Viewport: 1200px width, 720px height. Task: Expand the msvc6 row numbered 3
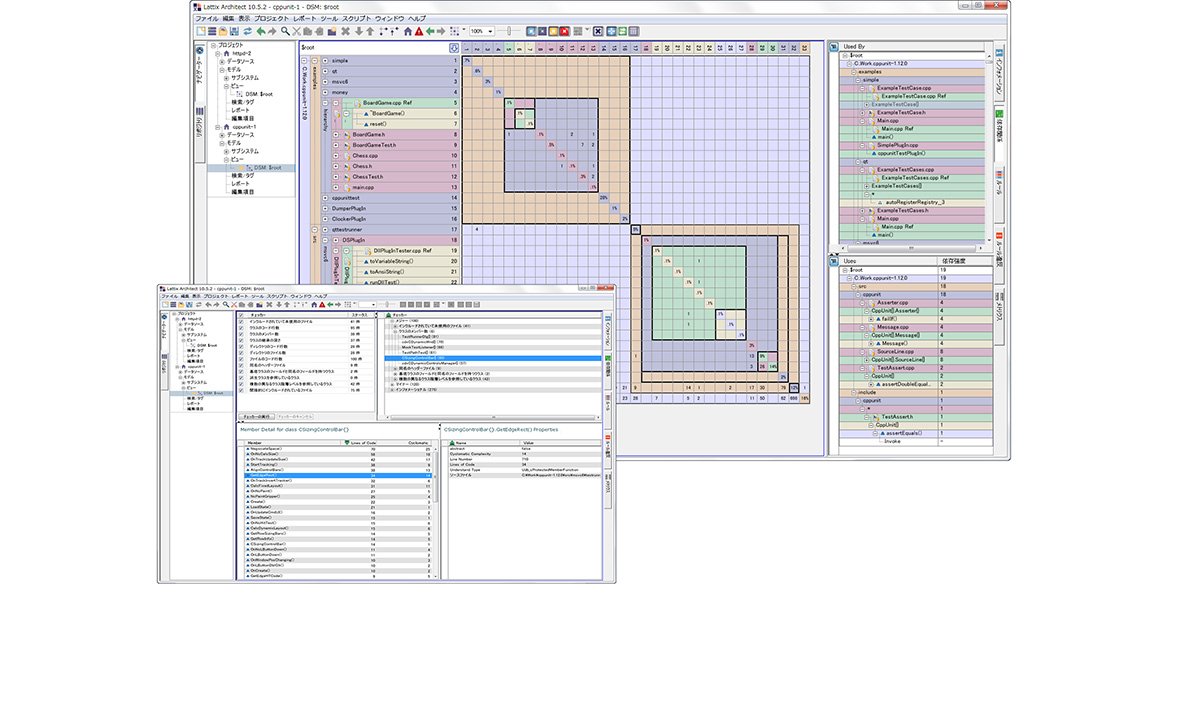(x=325, y=82)
